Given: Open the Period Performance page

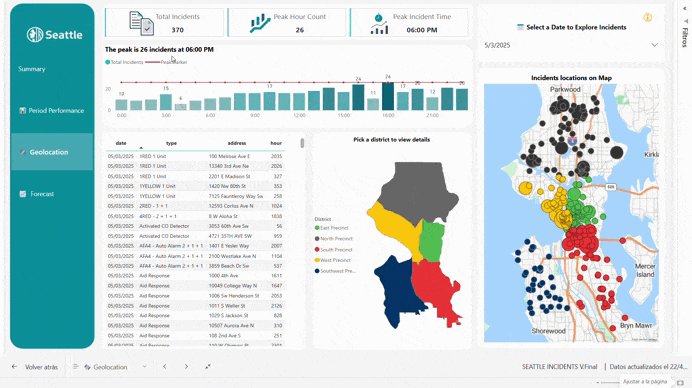Looking at the screenshot, I should pos(56,110).
